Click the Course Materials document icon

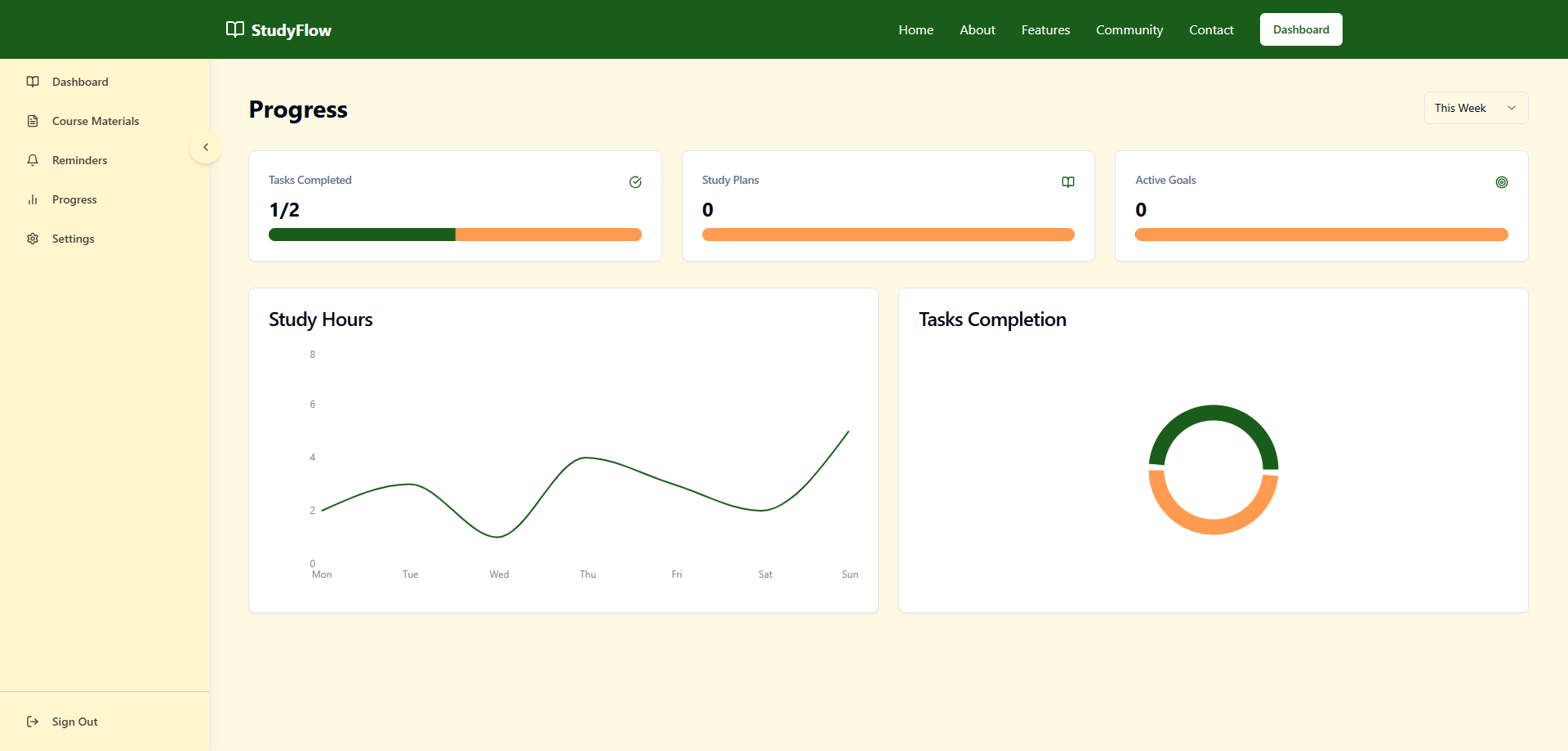33,121
